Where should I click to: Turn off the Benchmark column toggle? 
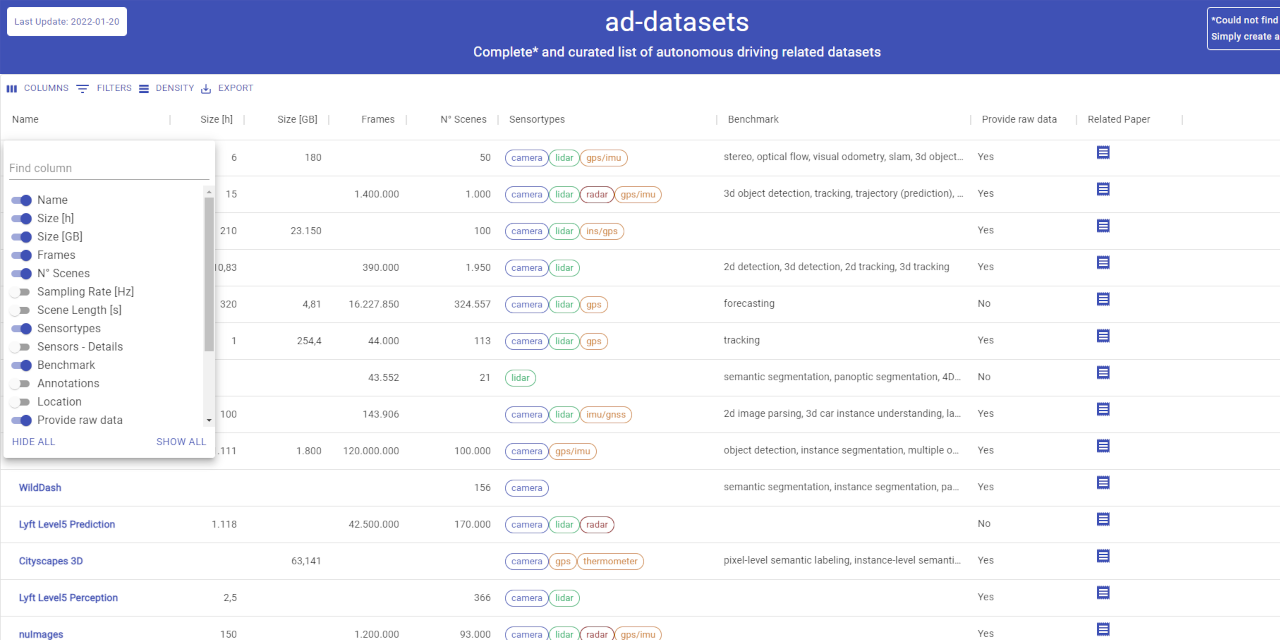pyautogui.click(x=22, y=365)
